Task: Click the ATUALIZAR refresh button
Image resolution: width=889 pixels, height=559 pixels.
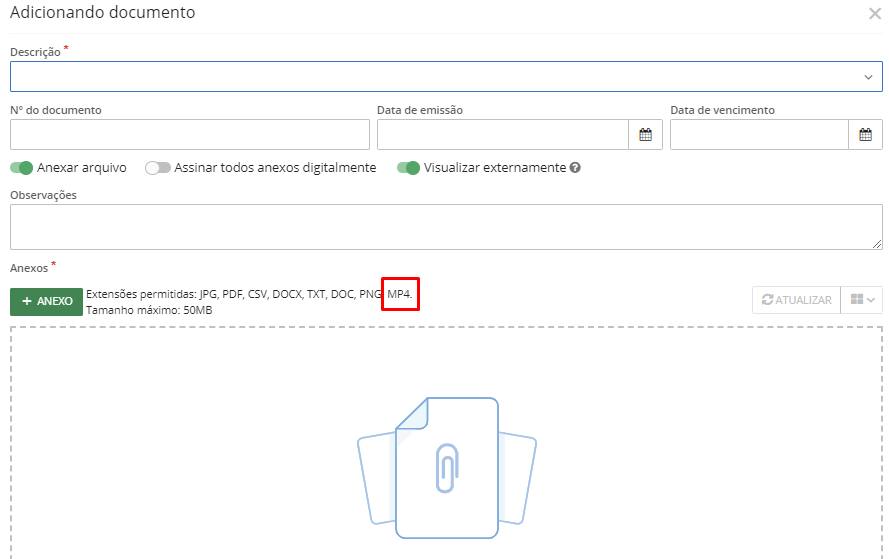Action: coord(796,300)
